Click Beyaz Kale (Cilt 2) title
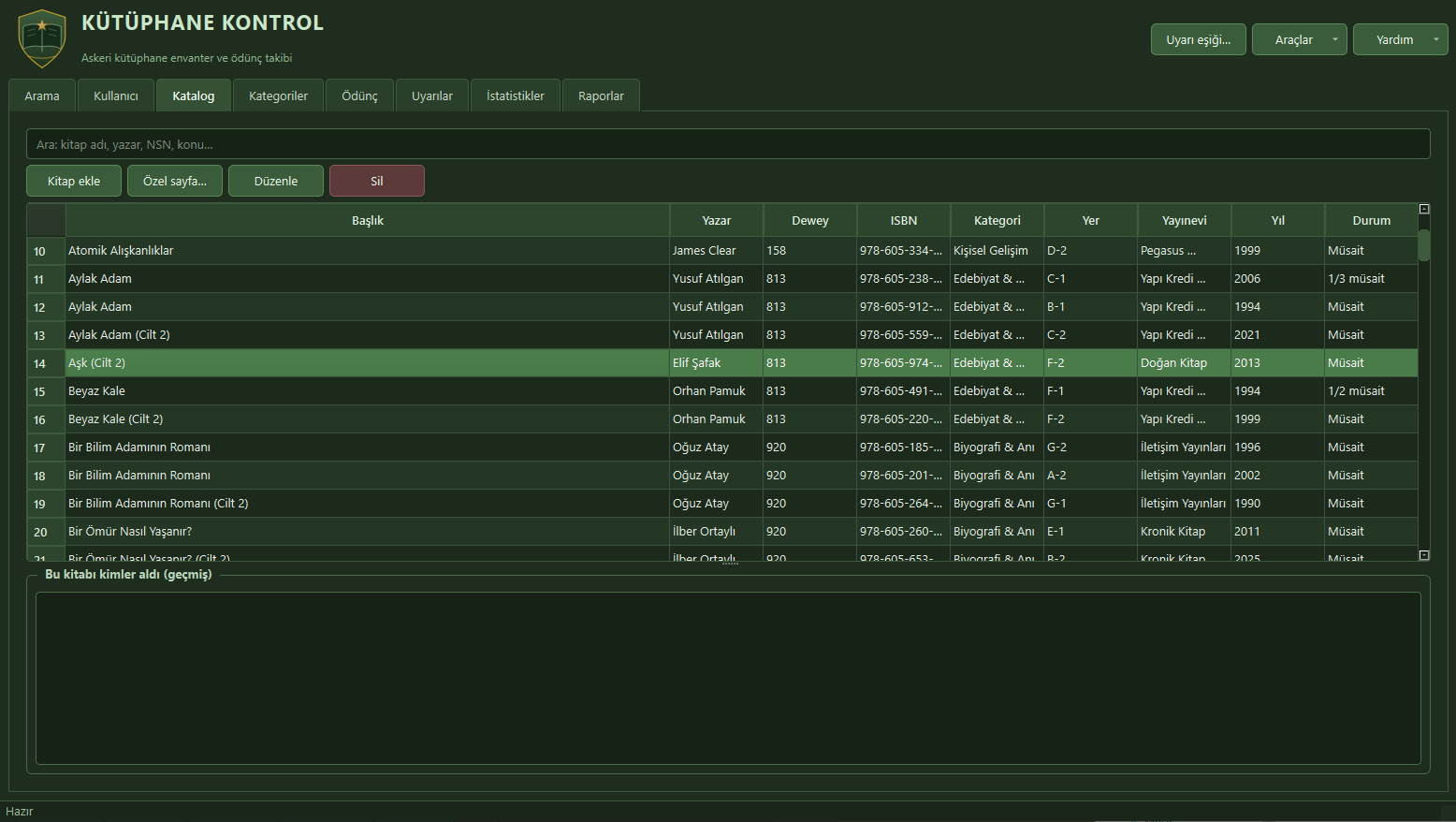The height and width of the screenshot is (822, 1456). (x=115, y=418)
